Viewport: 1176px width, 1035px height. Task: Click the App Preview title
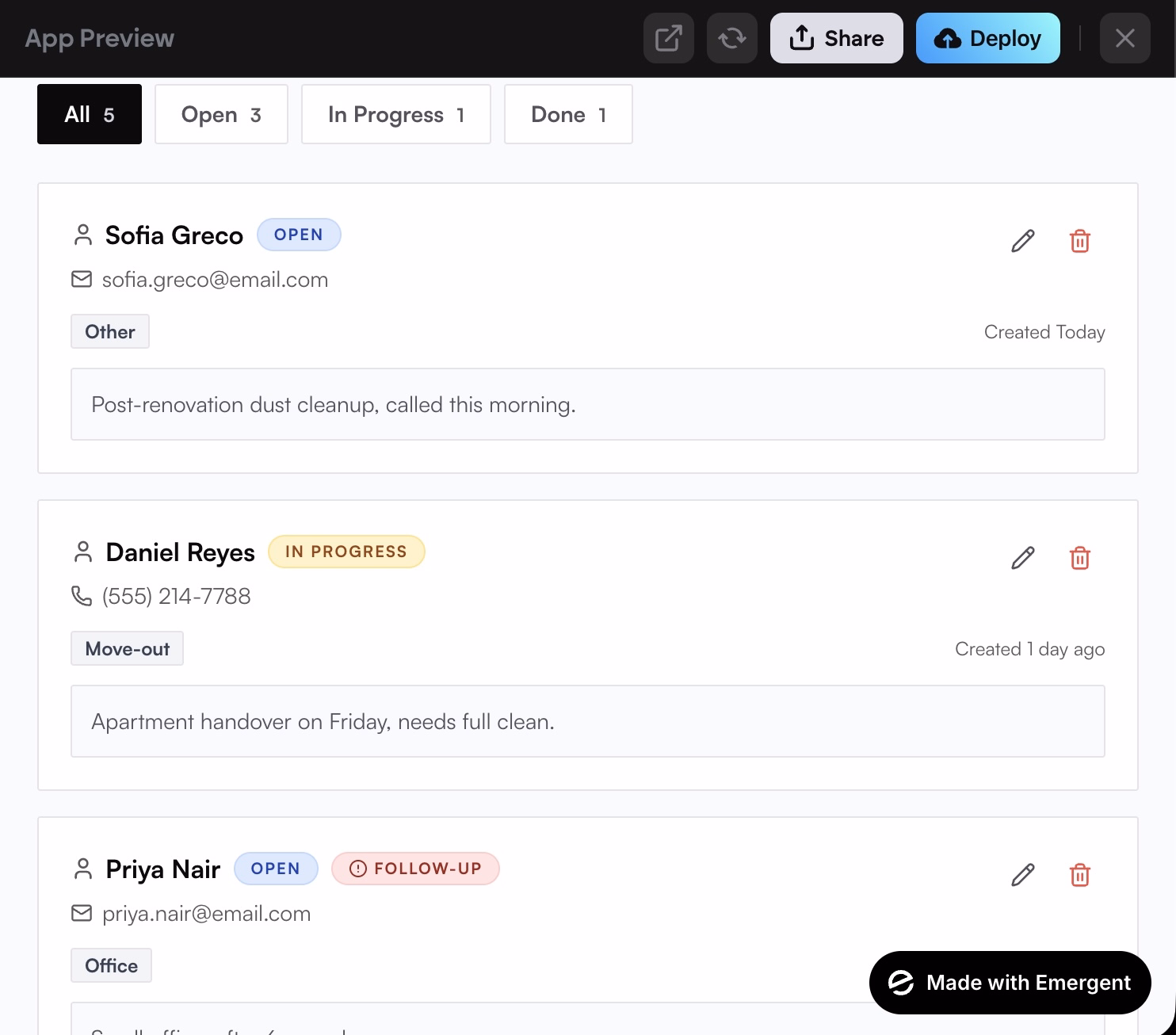[x=100, y=38]
